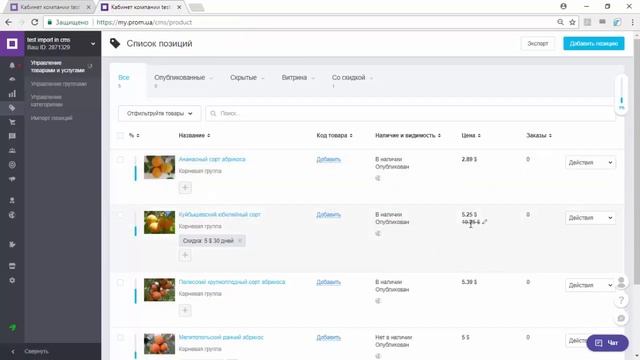The width and height of the screenshot is (640, 360).
Task: Click the pencil edit icon beside crossed-out price
Action: (484, 222)
